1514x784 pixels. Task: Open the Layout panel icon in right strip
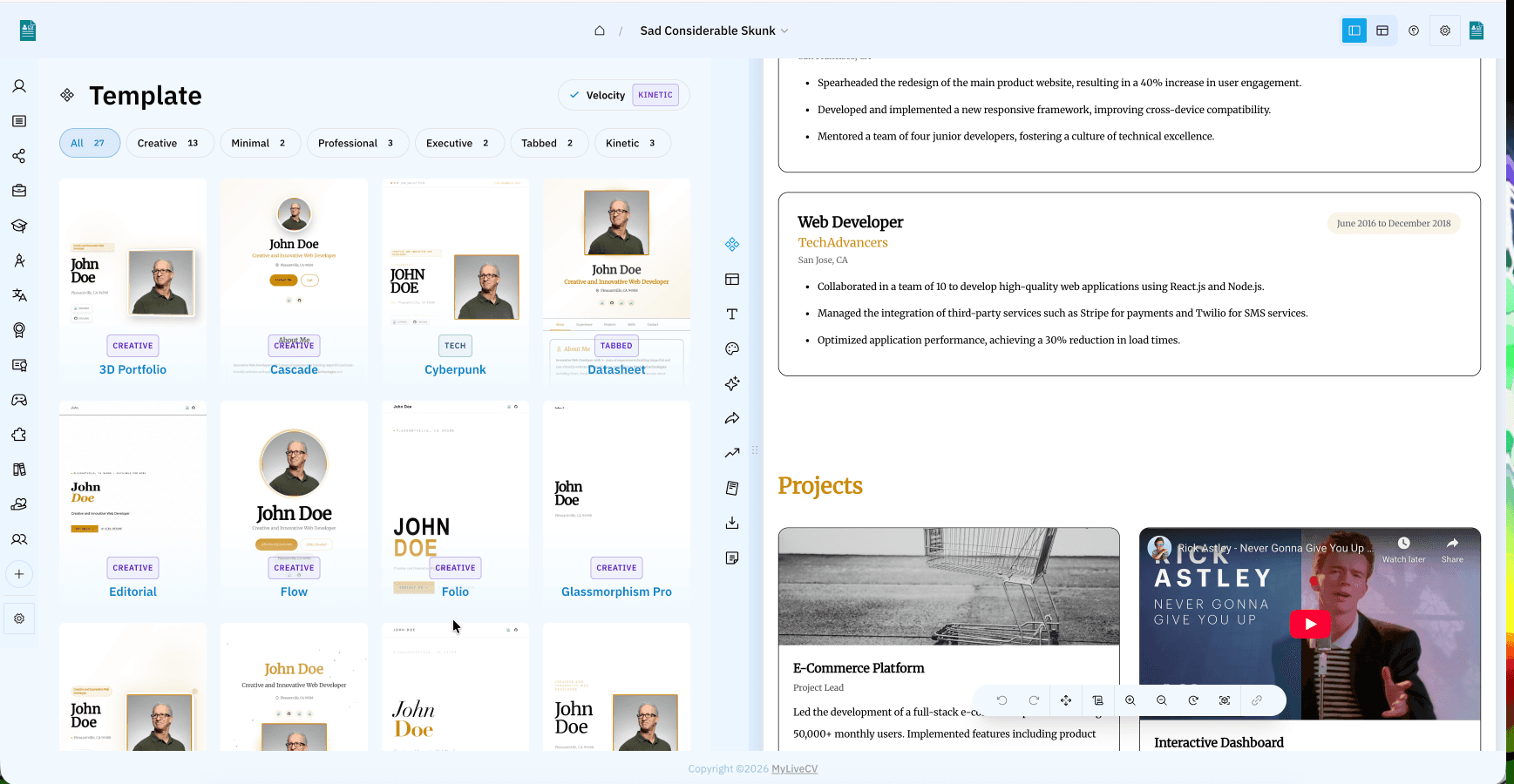[x=732, y=280]
